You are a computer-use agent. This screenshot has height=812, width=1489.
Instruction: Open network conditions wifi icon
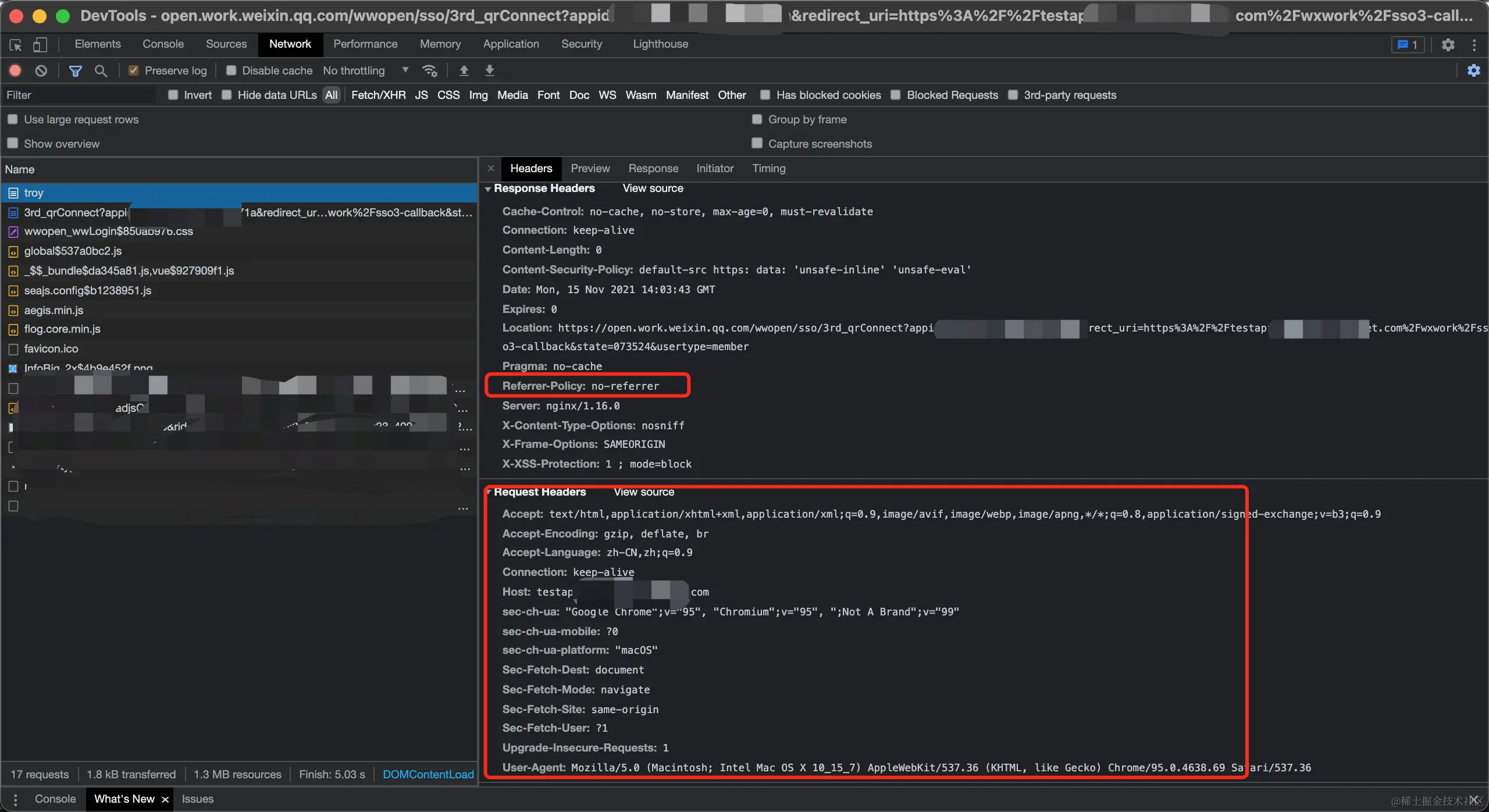point(430,70)
